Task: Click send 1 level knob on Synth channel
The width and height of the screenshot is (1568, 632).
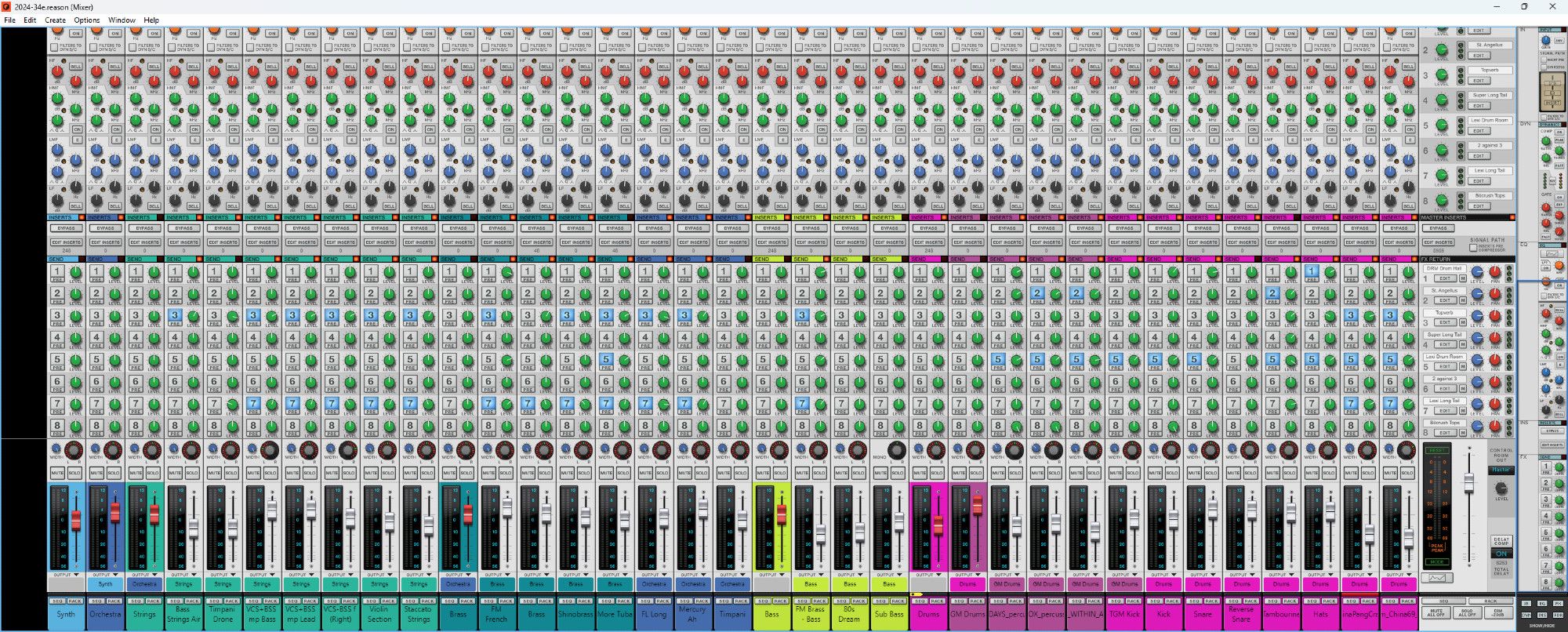Action: (x=76, y=272)
